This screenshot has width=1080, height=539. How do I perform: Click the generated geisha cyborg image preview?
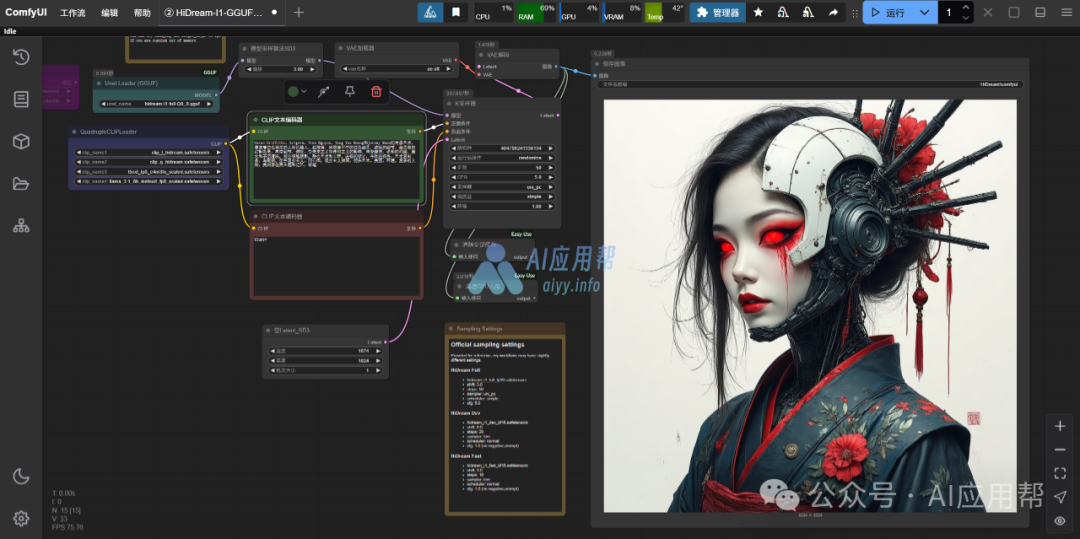[x=810, y=306]
